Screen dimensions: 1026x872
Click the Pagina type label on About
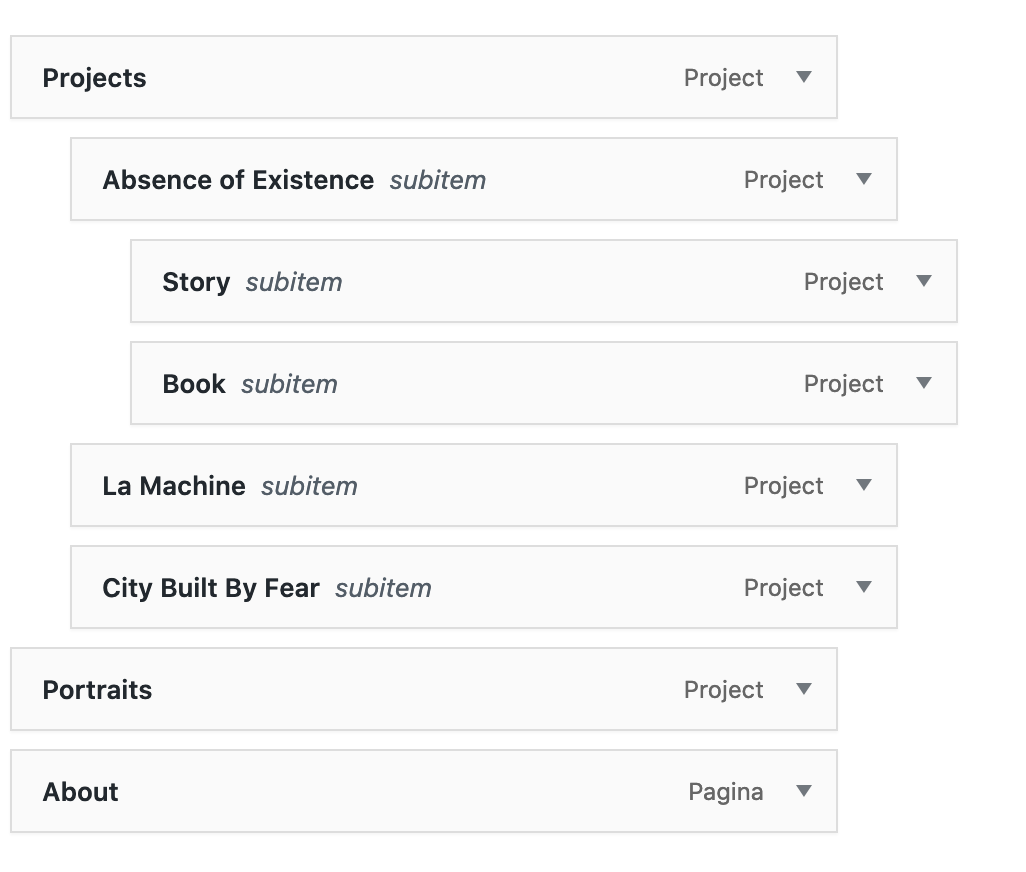[726, 793]
